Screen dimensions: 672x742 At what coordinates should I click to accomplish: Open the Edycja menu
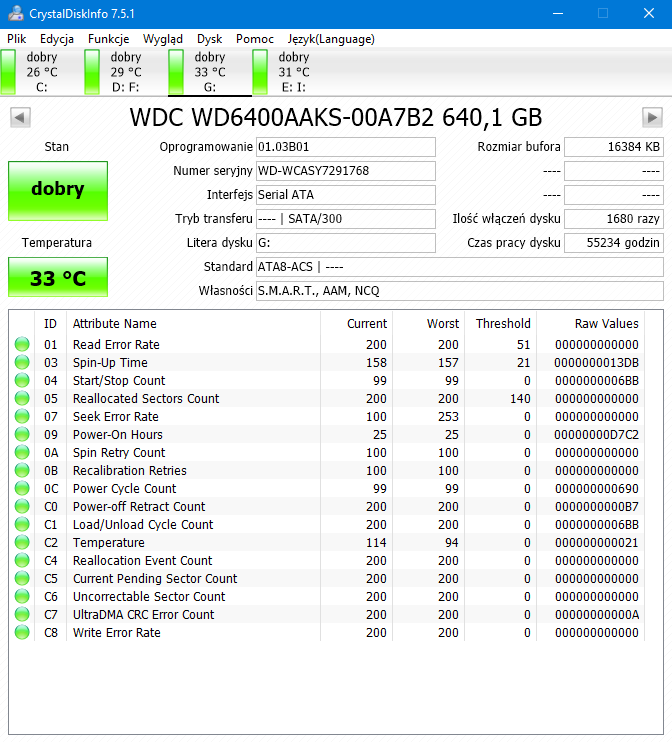[x=57, y=39]
